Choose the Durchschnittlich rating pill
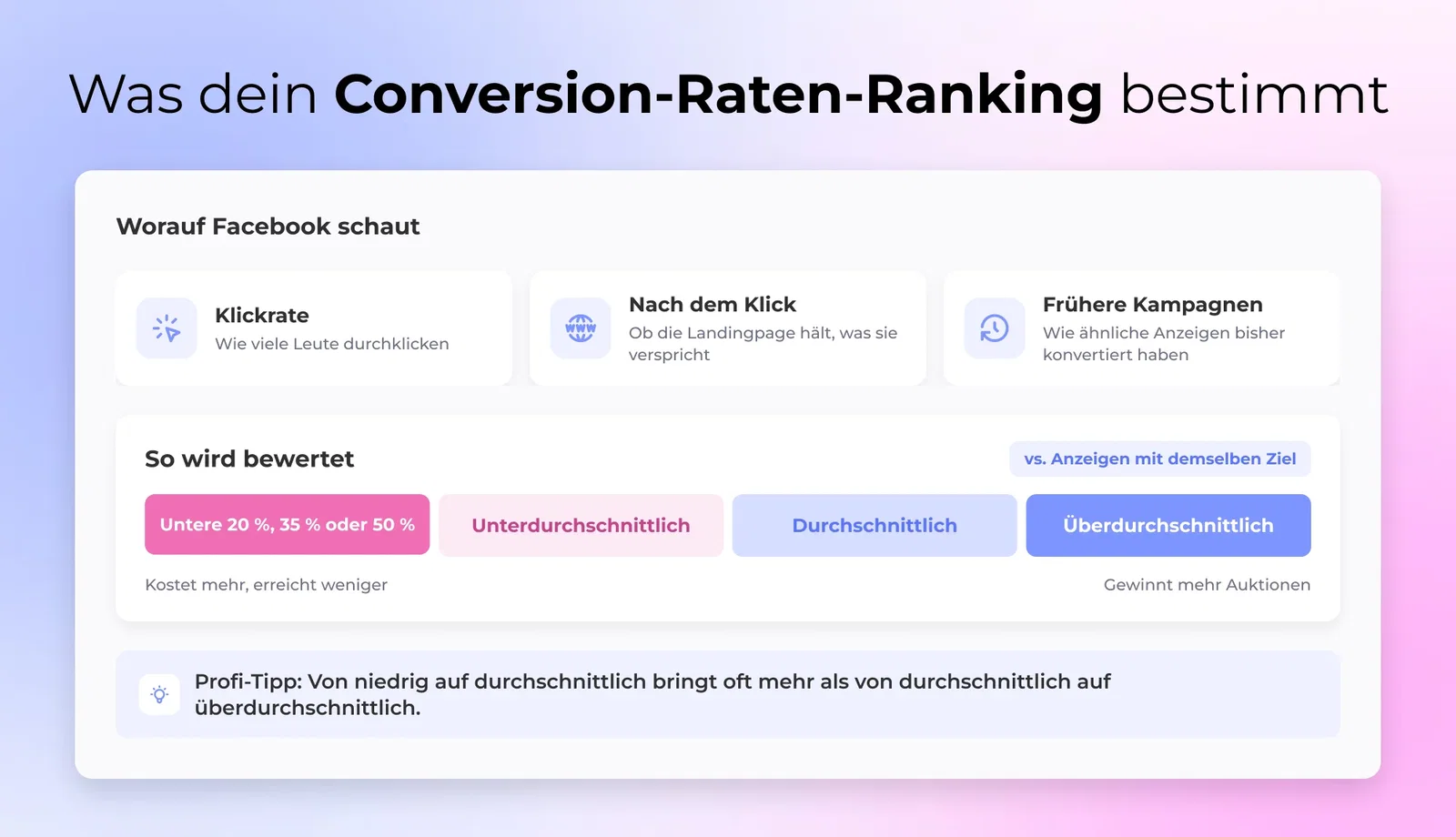 click(875, 525)
